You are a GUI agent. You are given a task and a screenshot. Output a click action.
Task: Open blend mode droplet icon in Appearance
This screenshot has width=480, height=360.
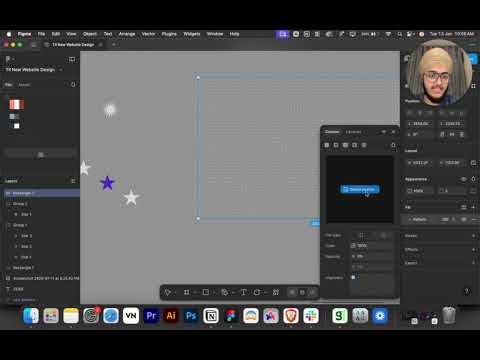[x=473, y=179]
